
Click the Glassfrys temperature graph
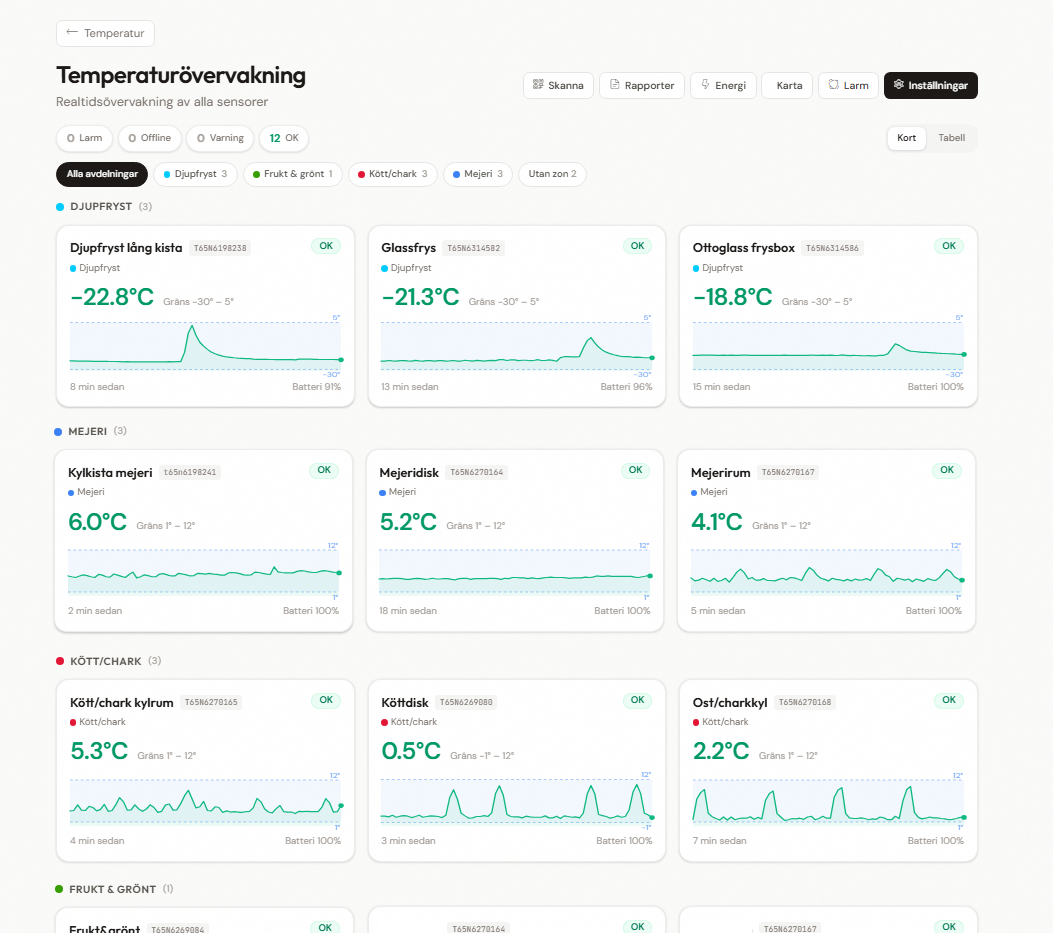[x=516, y=346]
